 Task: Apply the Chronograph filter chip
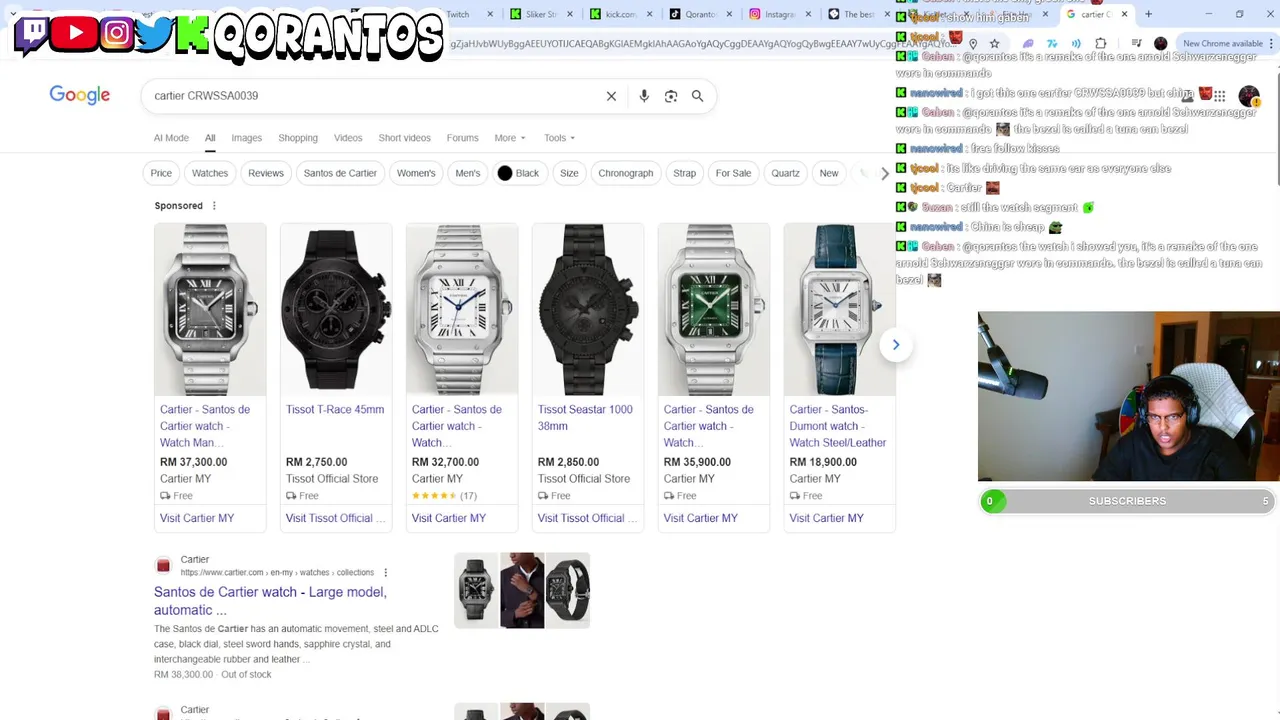(626, 173)
